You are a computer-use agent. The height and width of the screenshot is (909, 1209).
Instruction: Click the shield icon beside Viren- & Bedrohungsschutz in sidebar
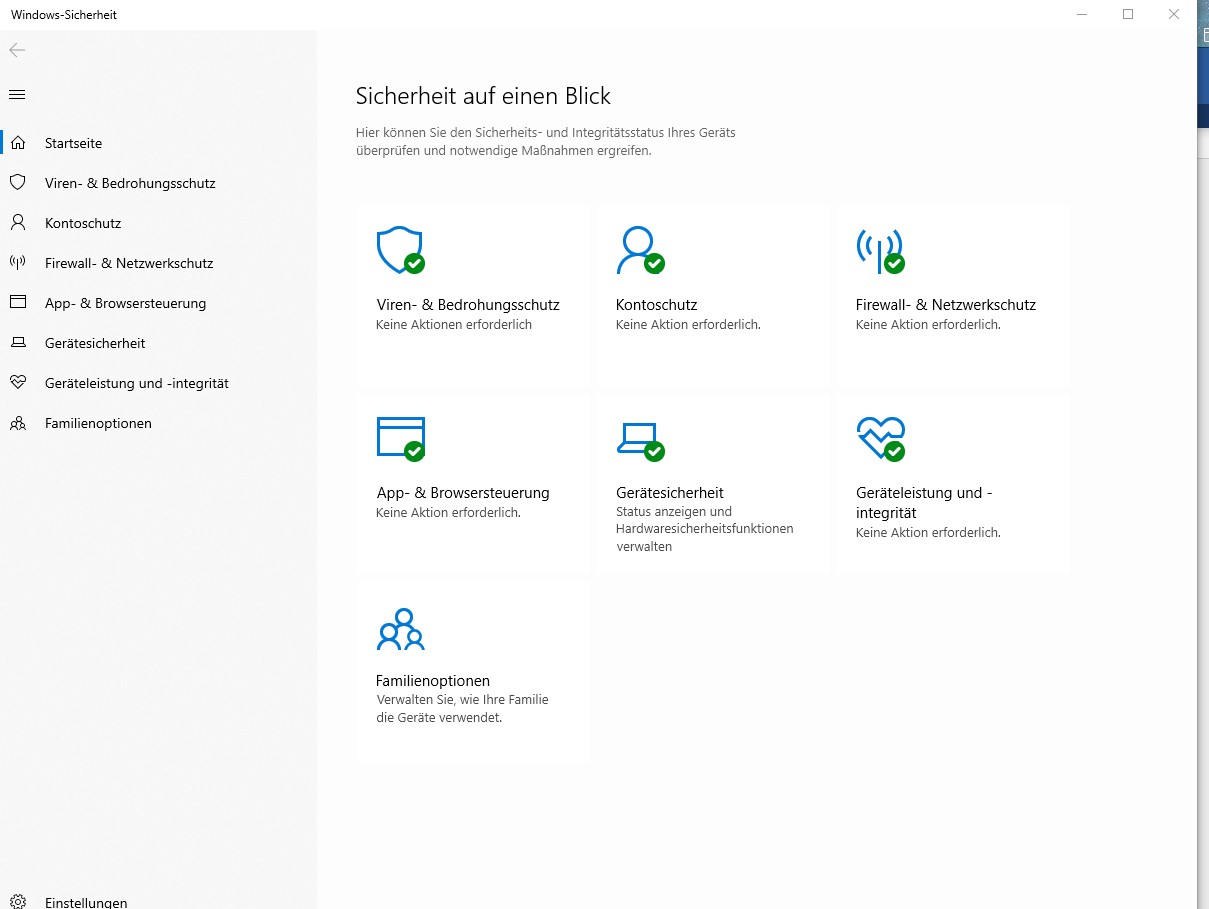[x=17, y=183]
